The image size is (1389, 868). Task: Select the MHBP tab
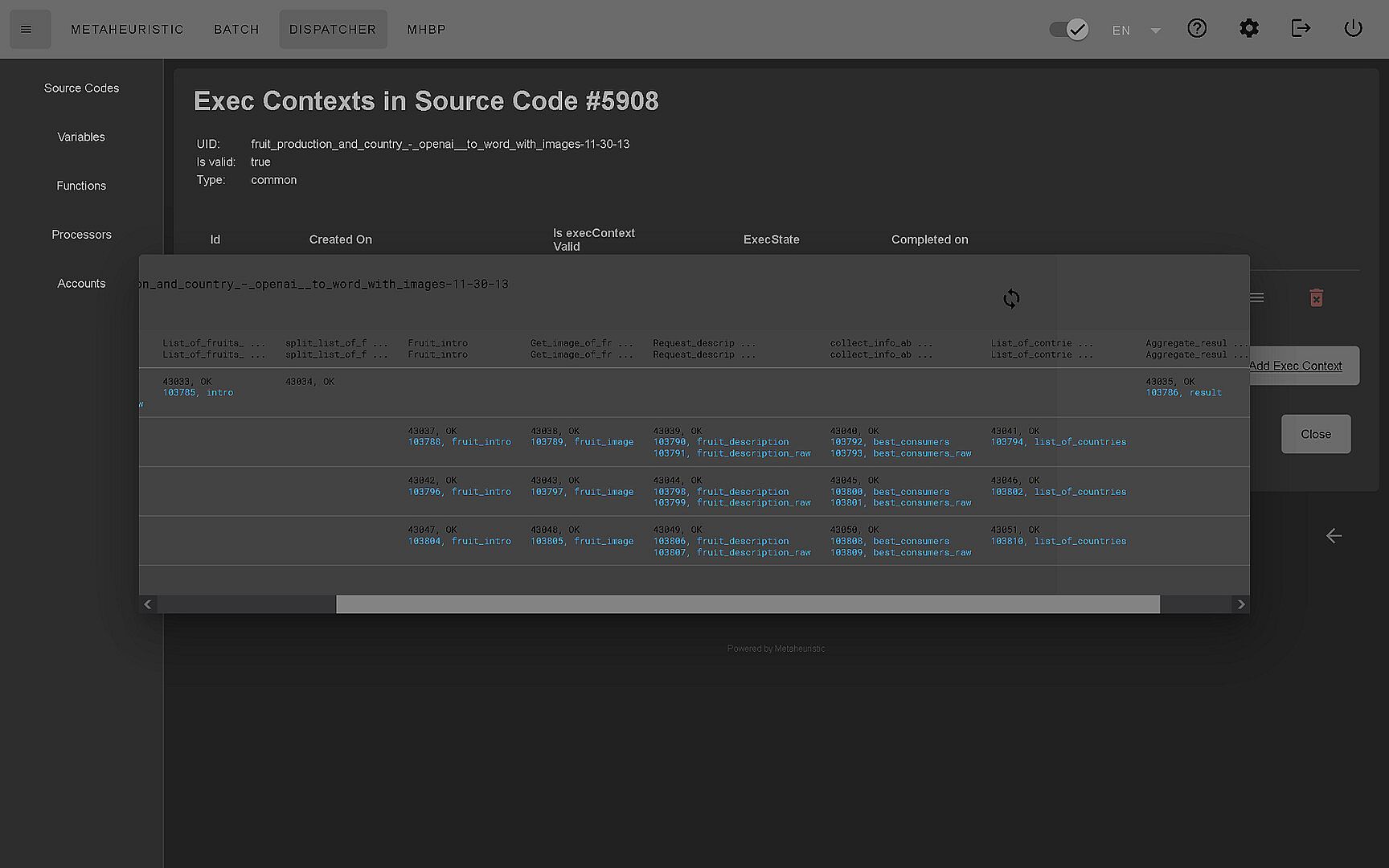pos(426,29)
